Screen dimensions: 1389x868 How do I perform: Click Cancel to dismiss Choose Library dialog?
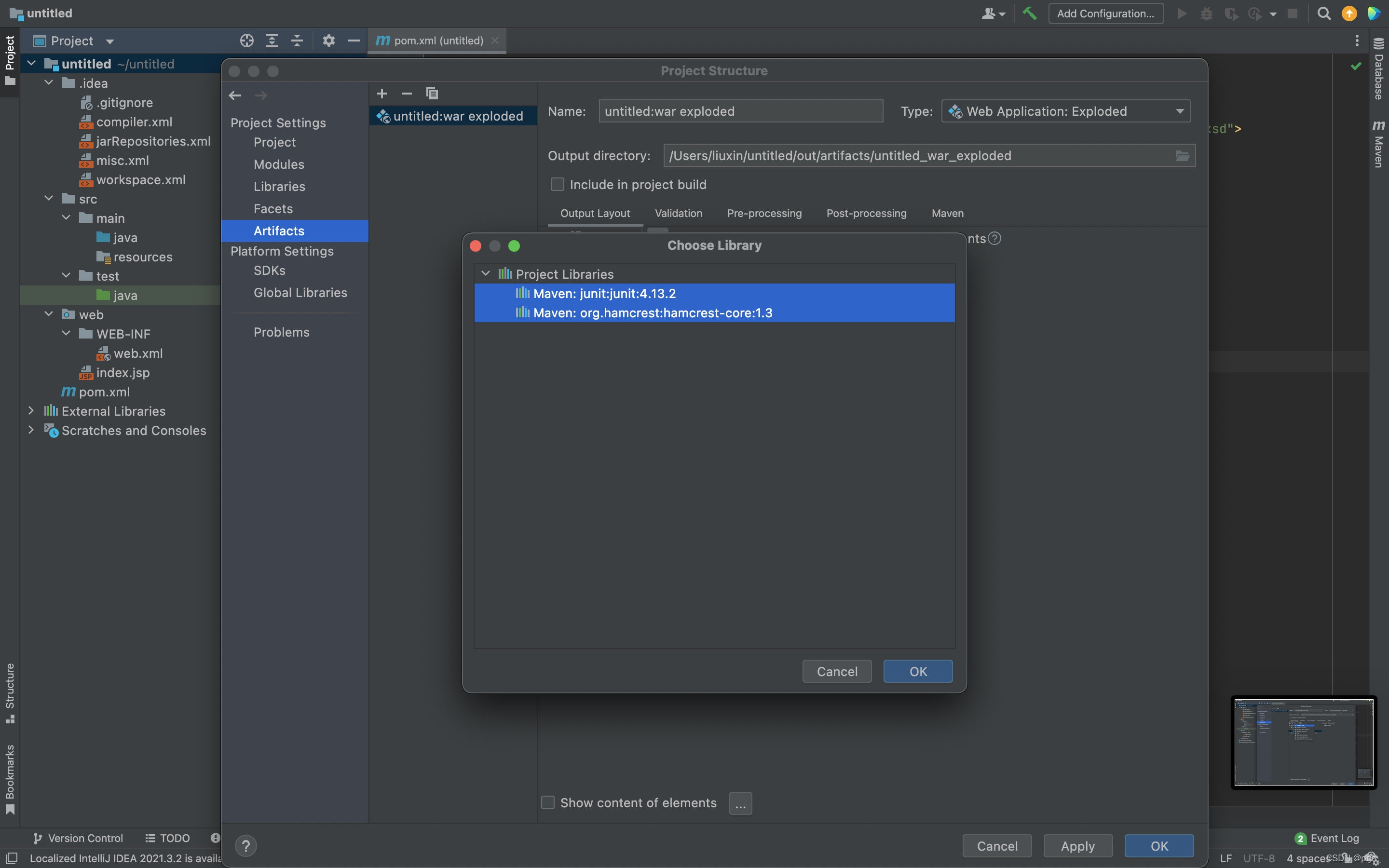coord(837,671)
